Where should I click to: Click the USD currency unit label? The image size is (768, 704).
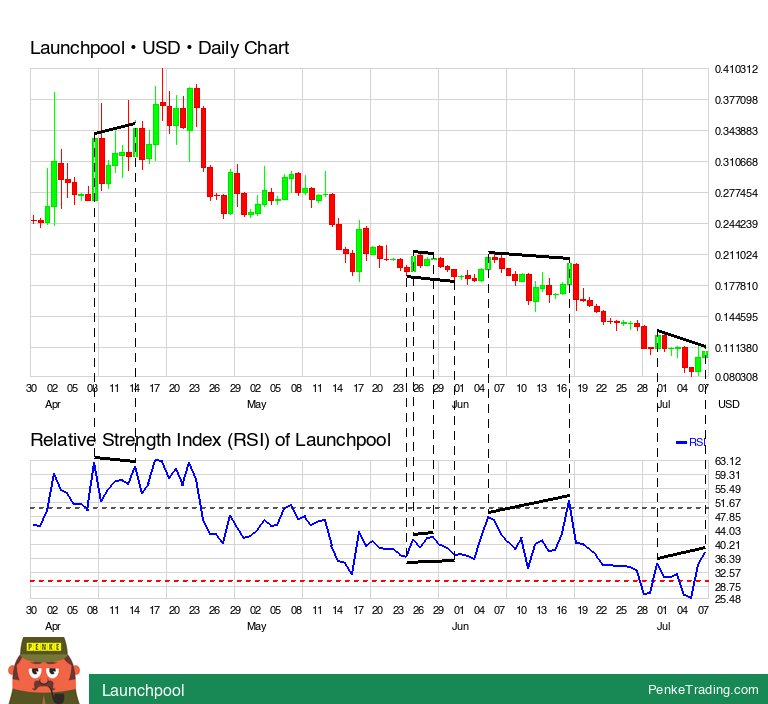[x=728, y=404]
